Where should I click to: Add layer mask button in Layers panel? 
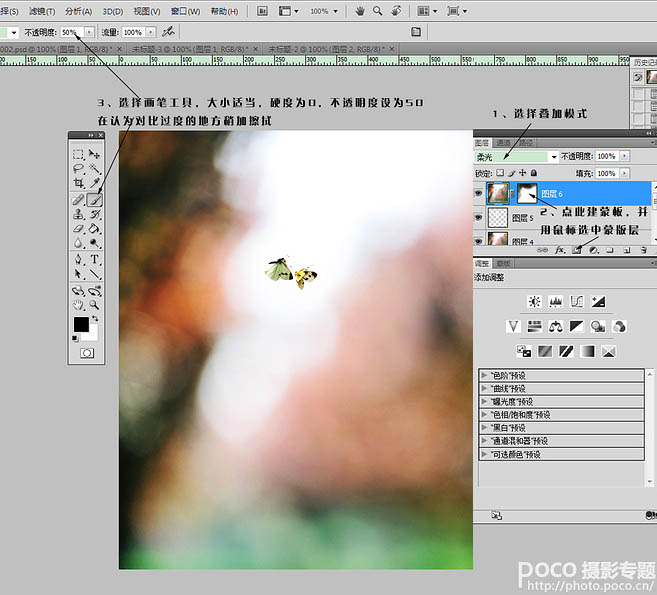[577, 250]
